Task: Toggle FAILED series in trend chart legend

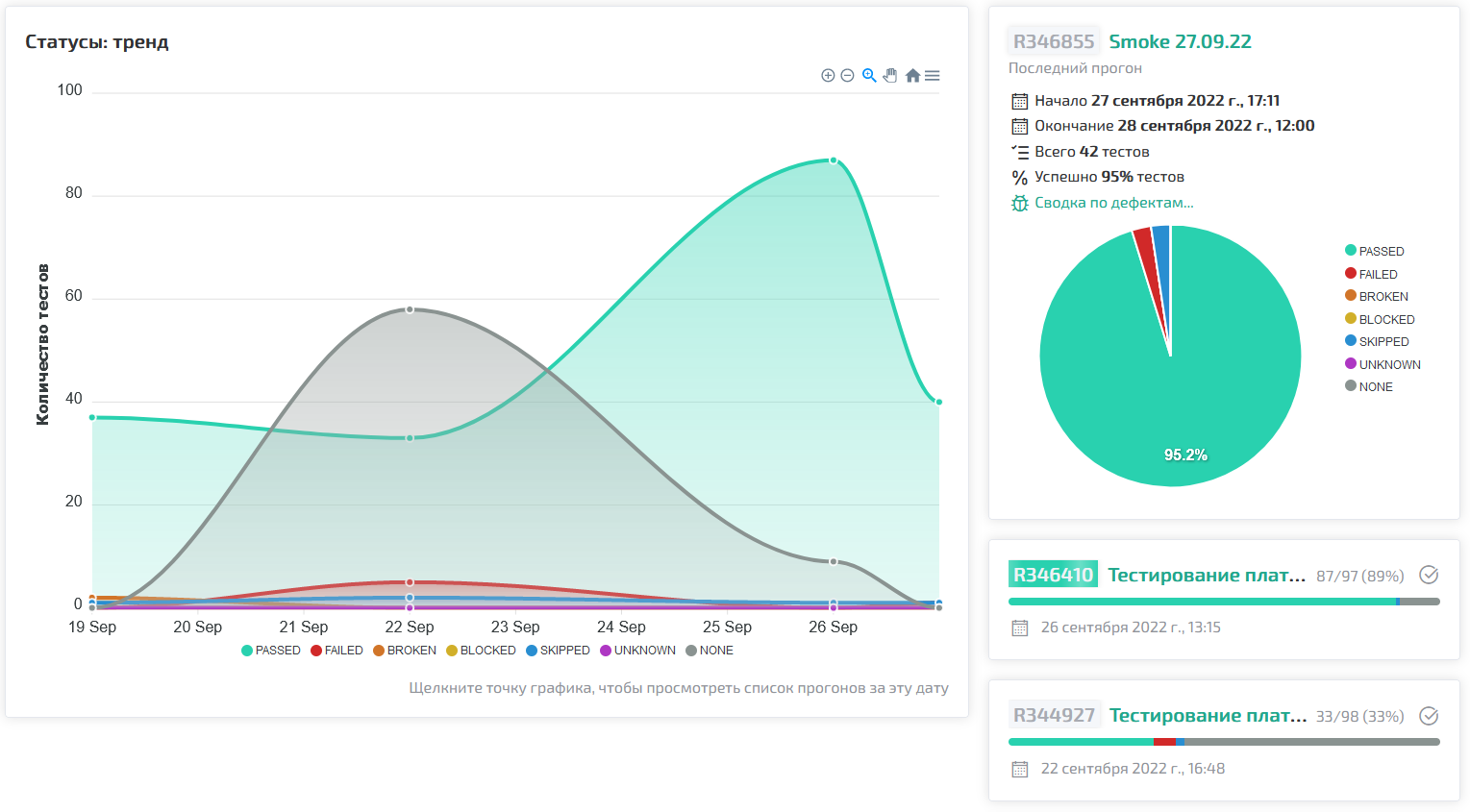Action: coord(337,651)
